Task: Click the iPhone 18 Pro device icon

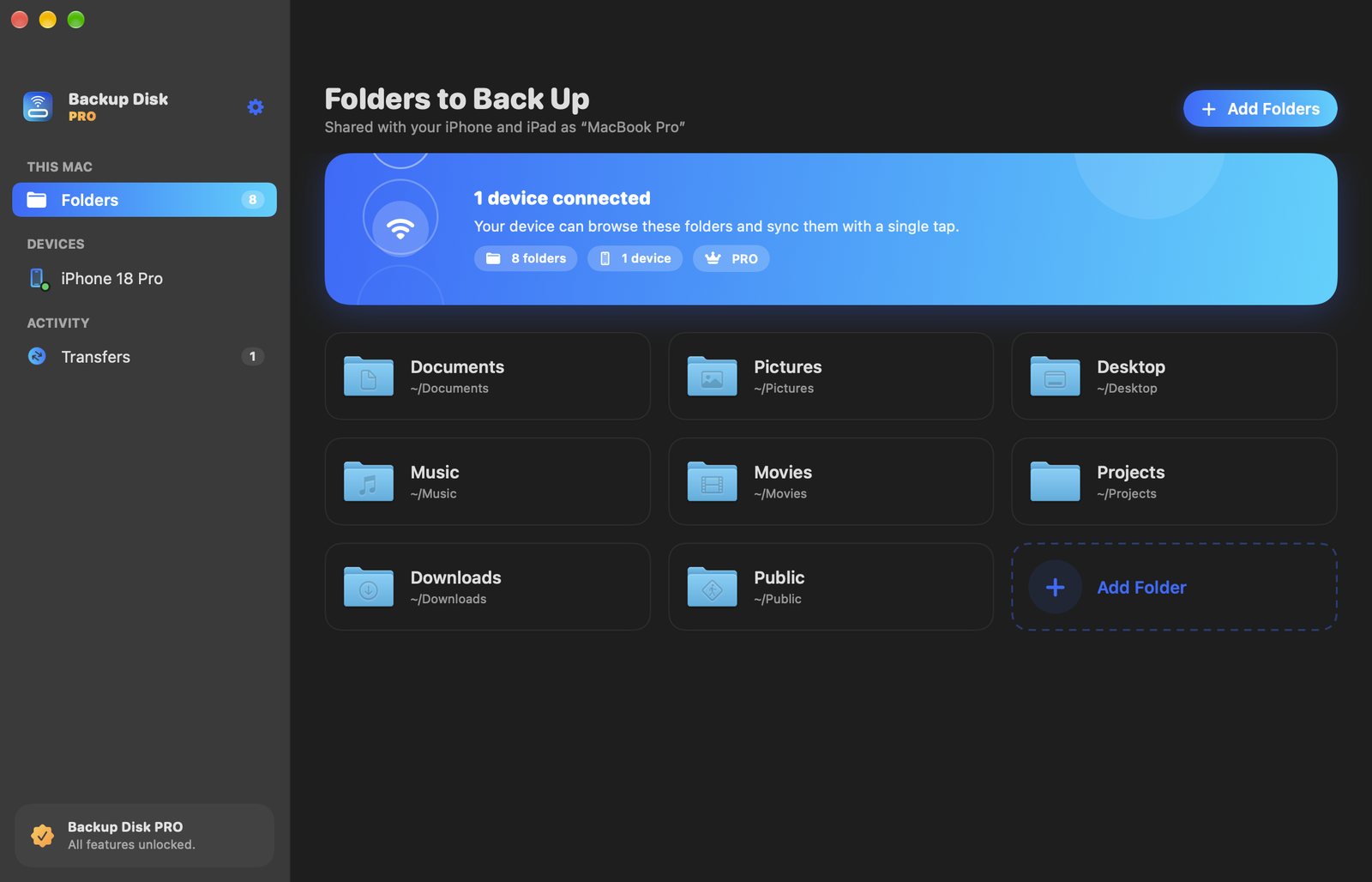Action: coord(39,279)
